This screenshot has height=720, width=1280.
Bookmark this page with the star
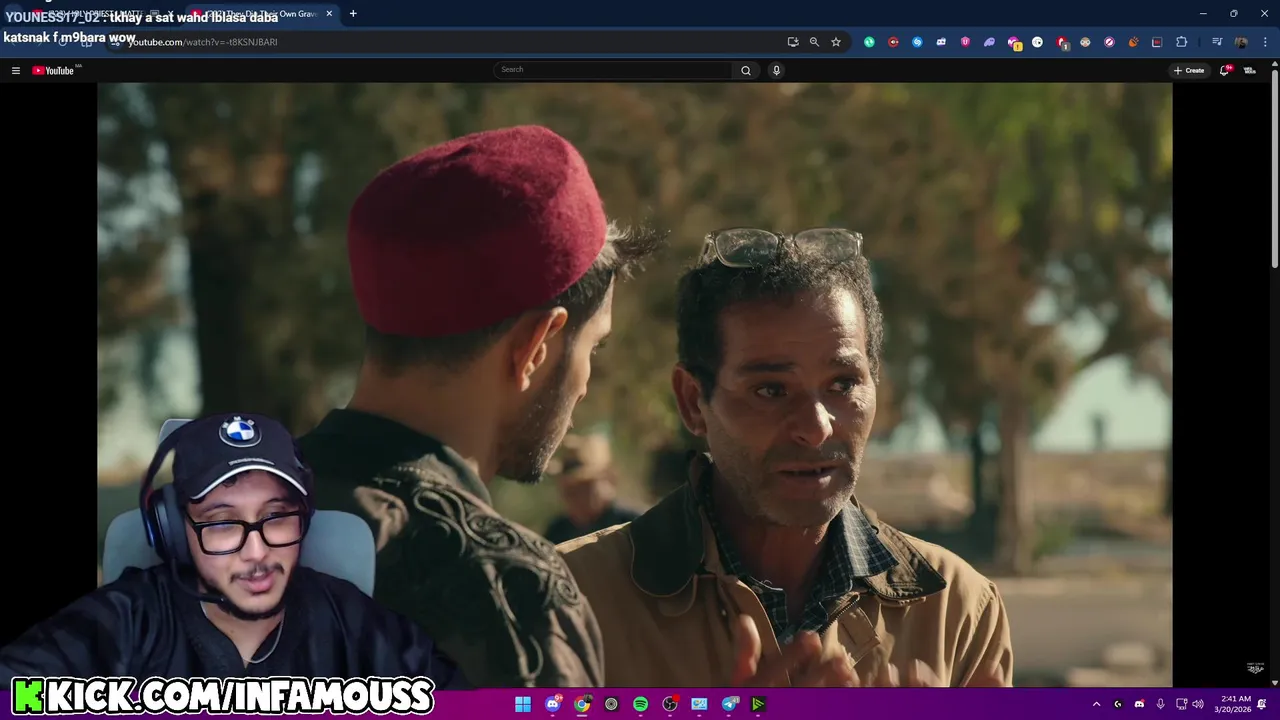pyautogui.click(x=836, y=42)
